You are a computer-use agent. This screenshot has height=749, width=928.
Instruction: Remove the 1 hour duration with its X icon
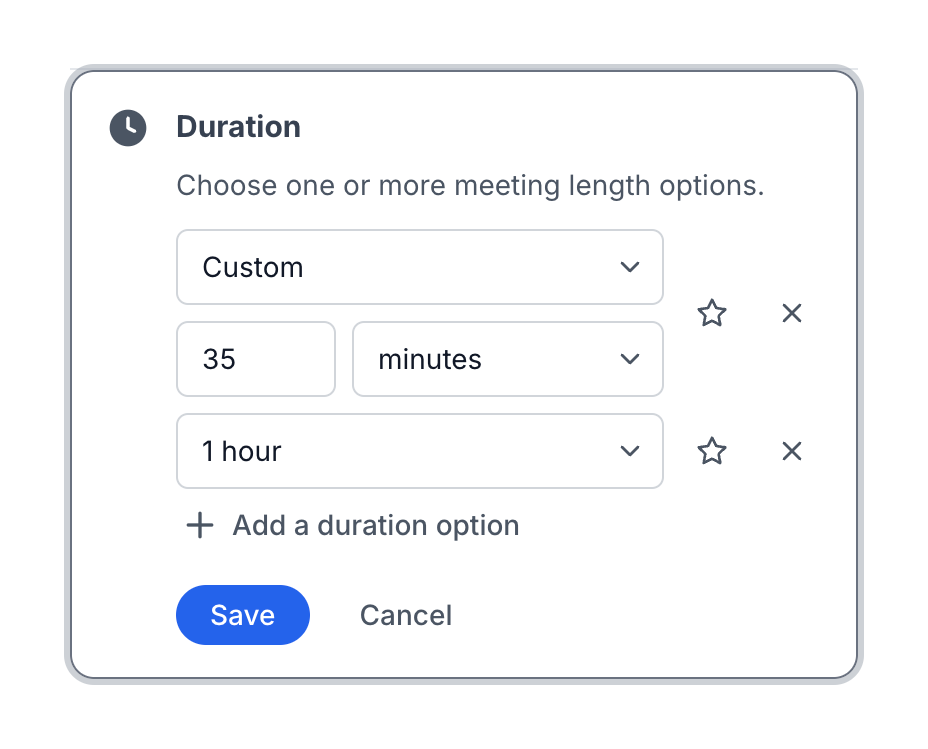(791, 451)
